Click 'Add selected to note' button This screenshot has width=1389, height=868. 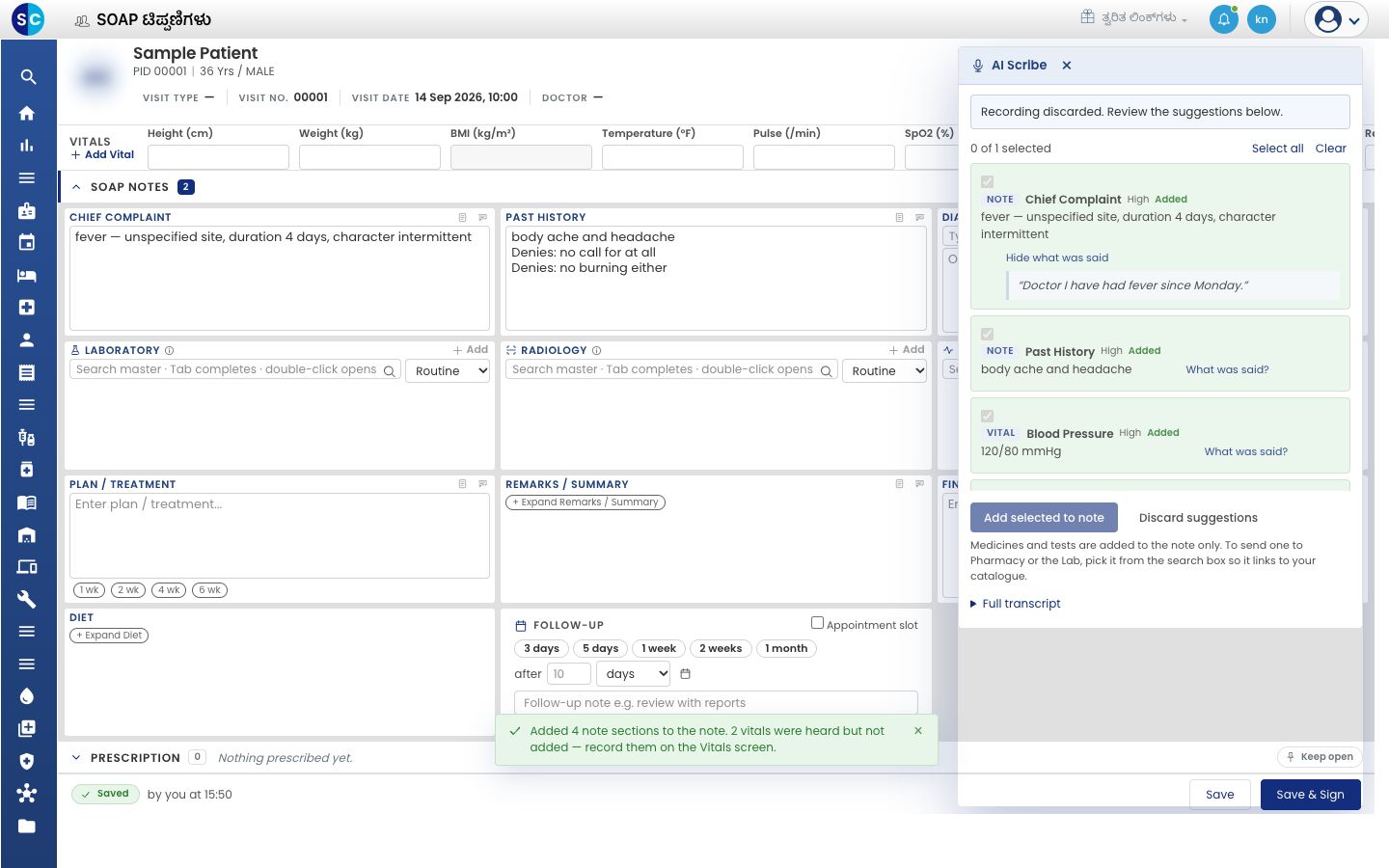click(x=1044, y=518)
